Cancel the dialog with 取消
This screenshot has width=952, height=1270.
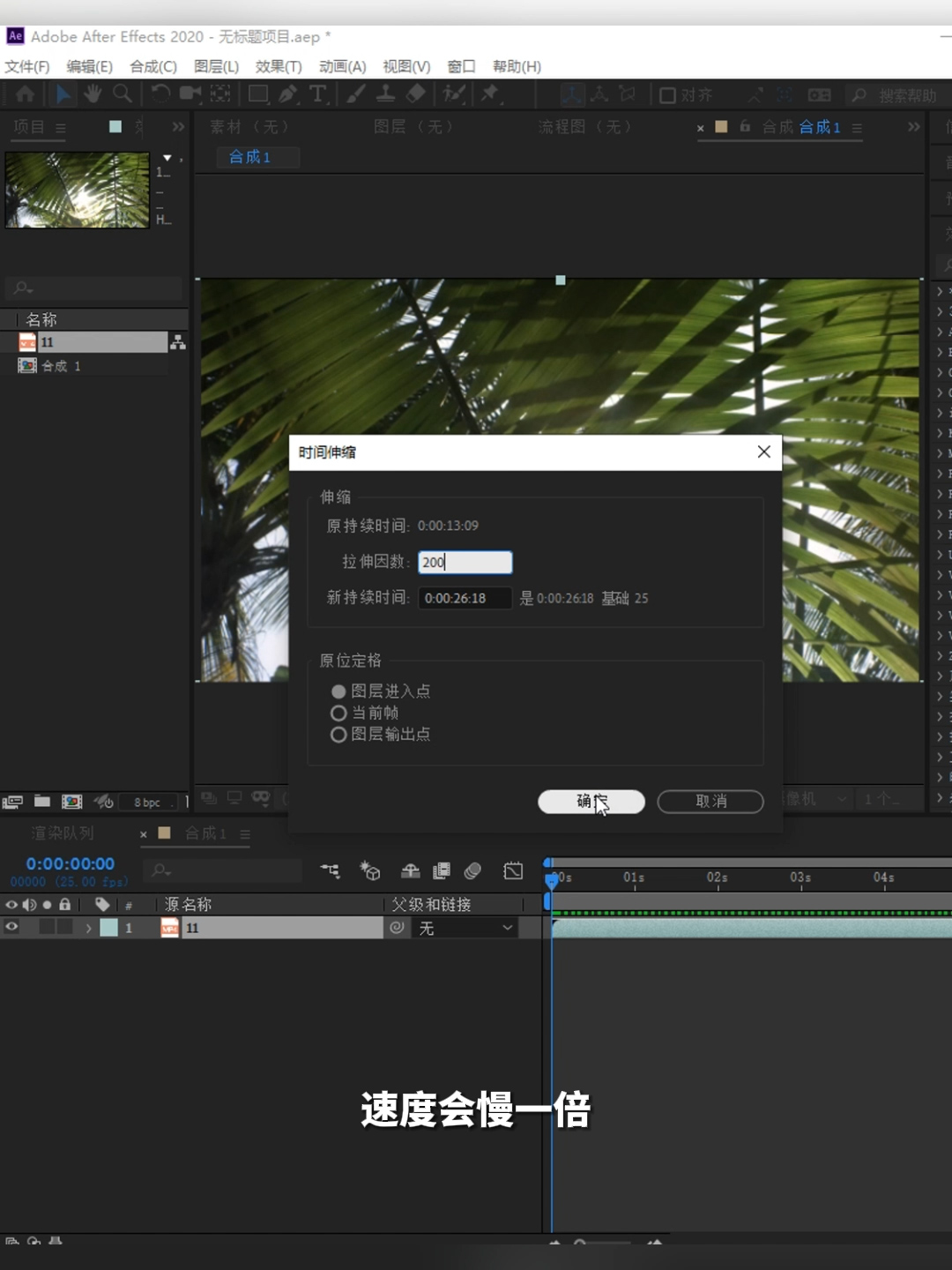pos(710,802)
